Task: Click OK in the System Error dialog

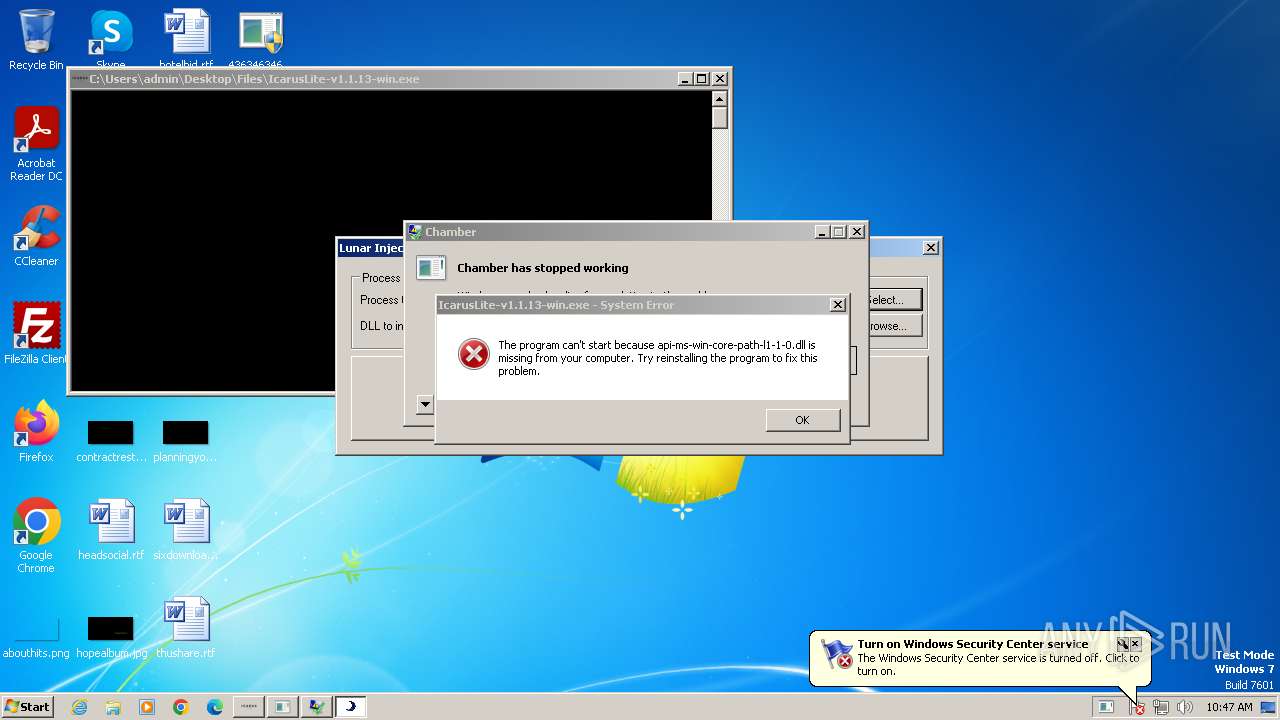Action: click(802, 420)
